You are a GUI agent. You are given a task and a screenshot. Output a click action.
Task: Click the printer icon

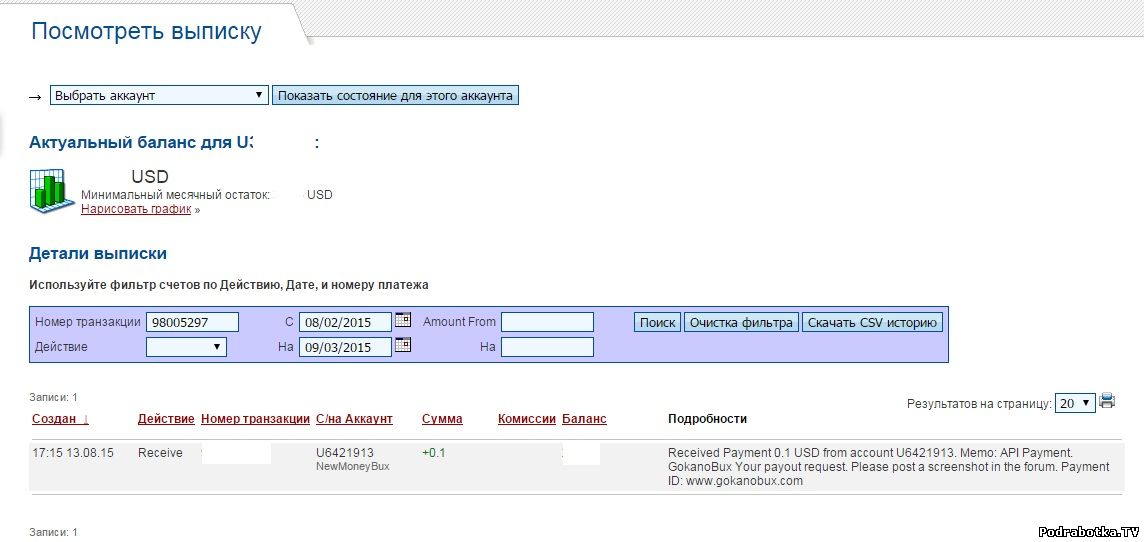coord(1107,402)
